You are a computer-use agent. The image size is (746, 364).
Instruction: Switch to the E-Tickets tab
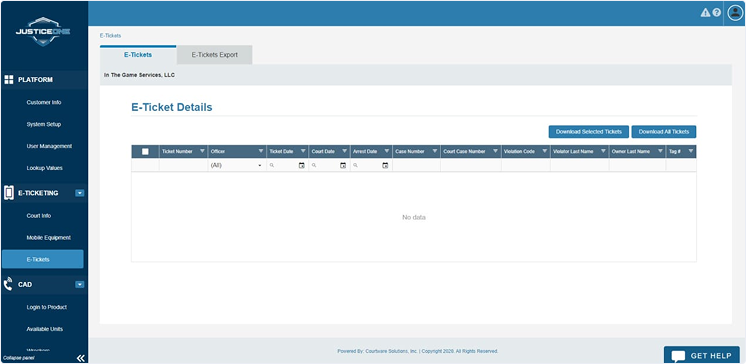coord(138,55)
